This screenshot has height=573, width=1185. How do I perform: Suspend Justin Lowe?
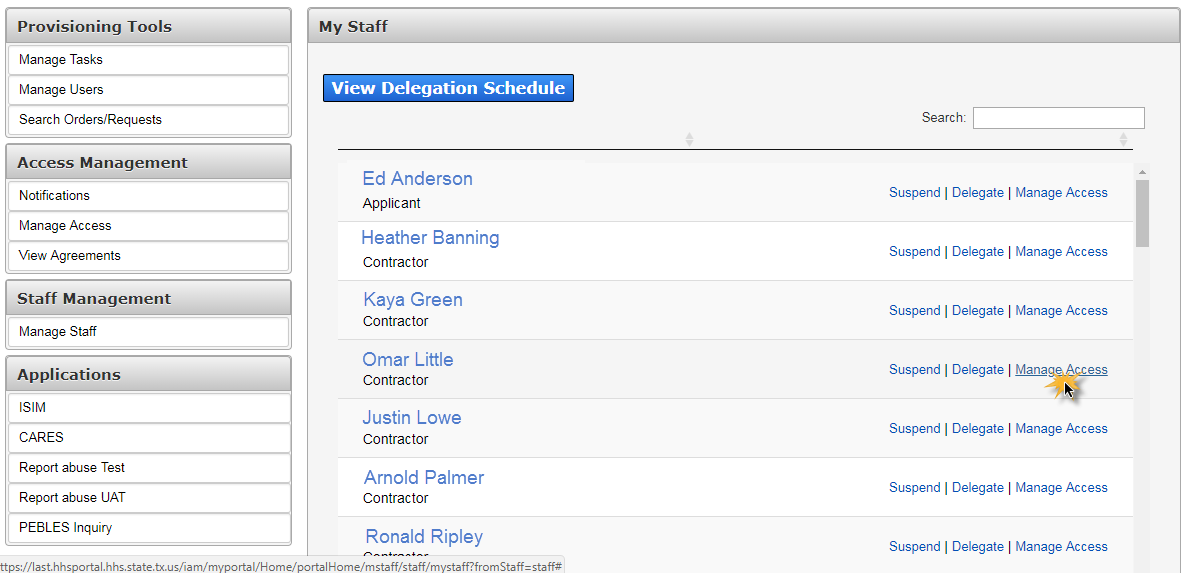click(914, 429)
